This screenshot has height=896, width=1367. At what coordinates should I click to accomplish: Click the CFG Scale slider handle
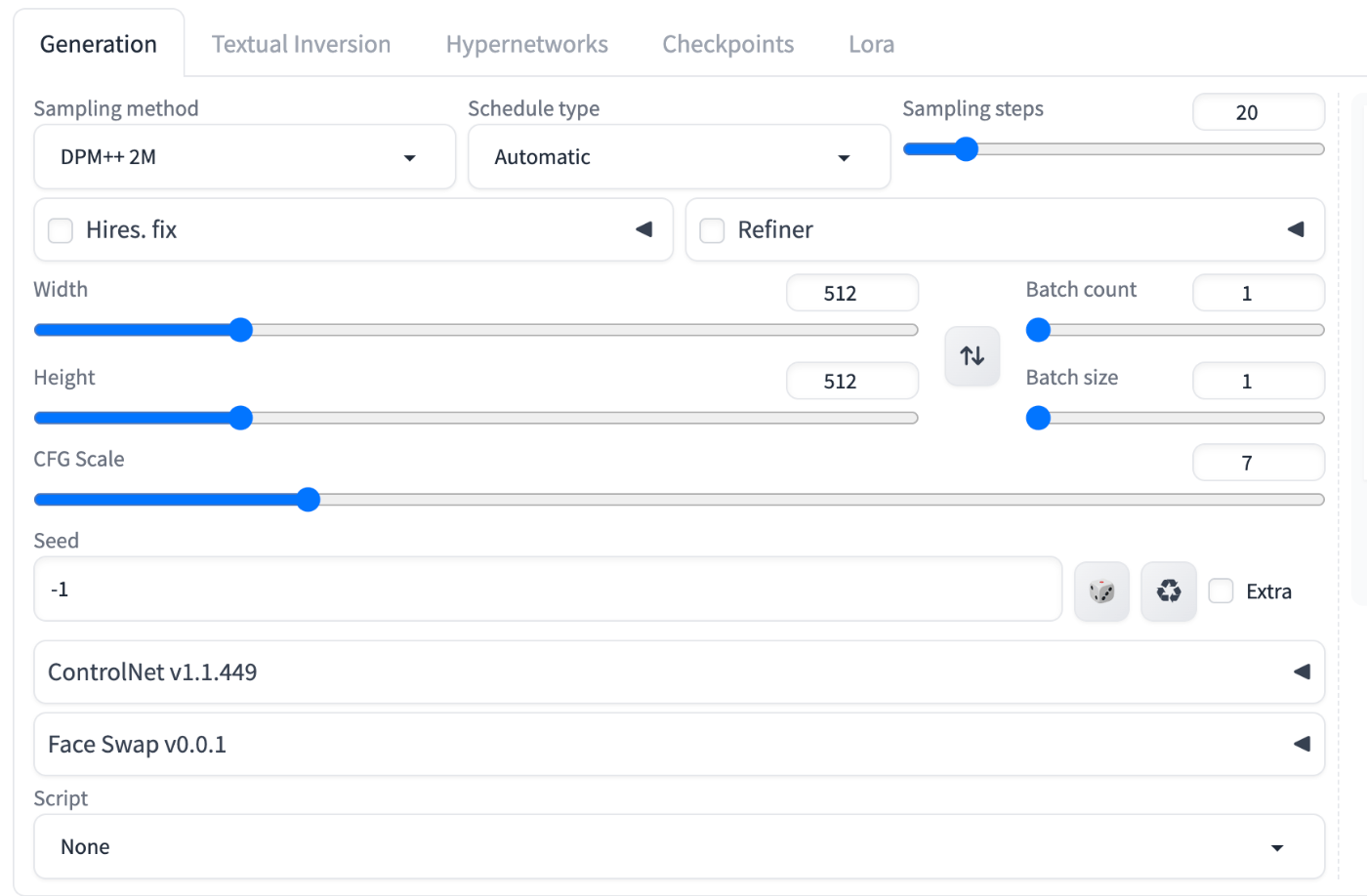click(x=309, y=500)
